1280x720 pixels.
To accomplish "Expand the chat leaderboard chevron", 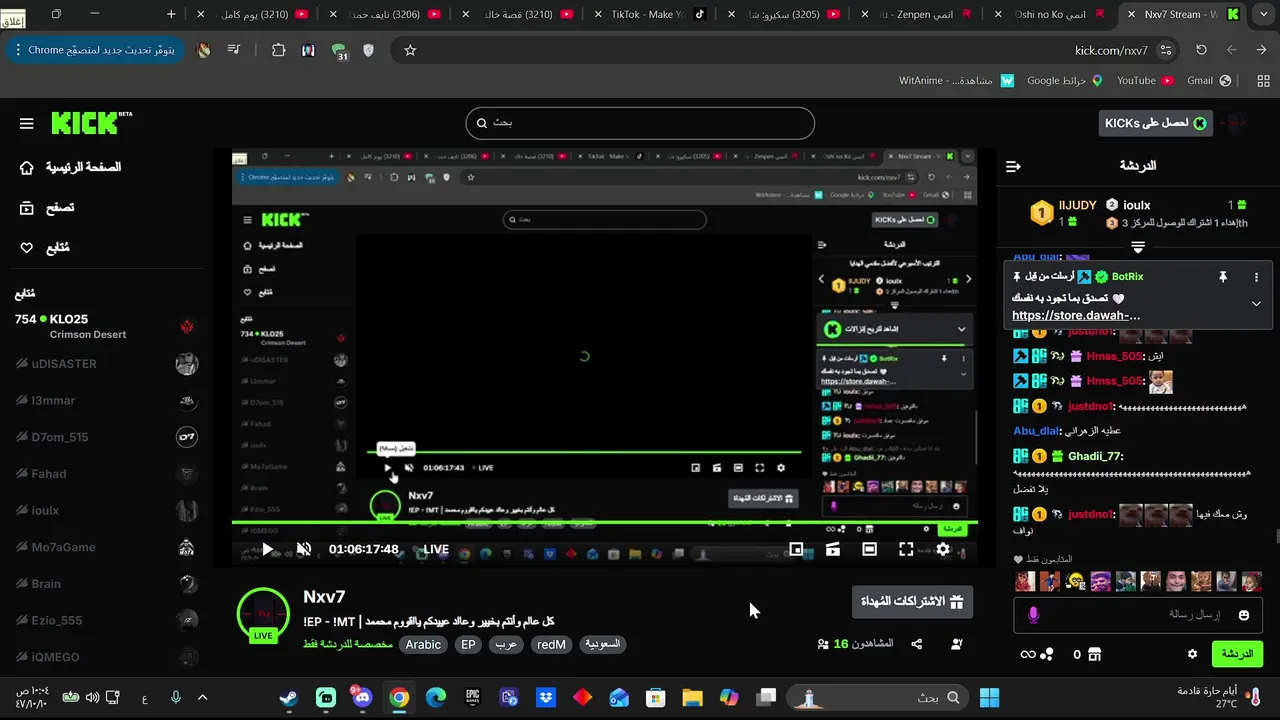I will pos(1138,246).
